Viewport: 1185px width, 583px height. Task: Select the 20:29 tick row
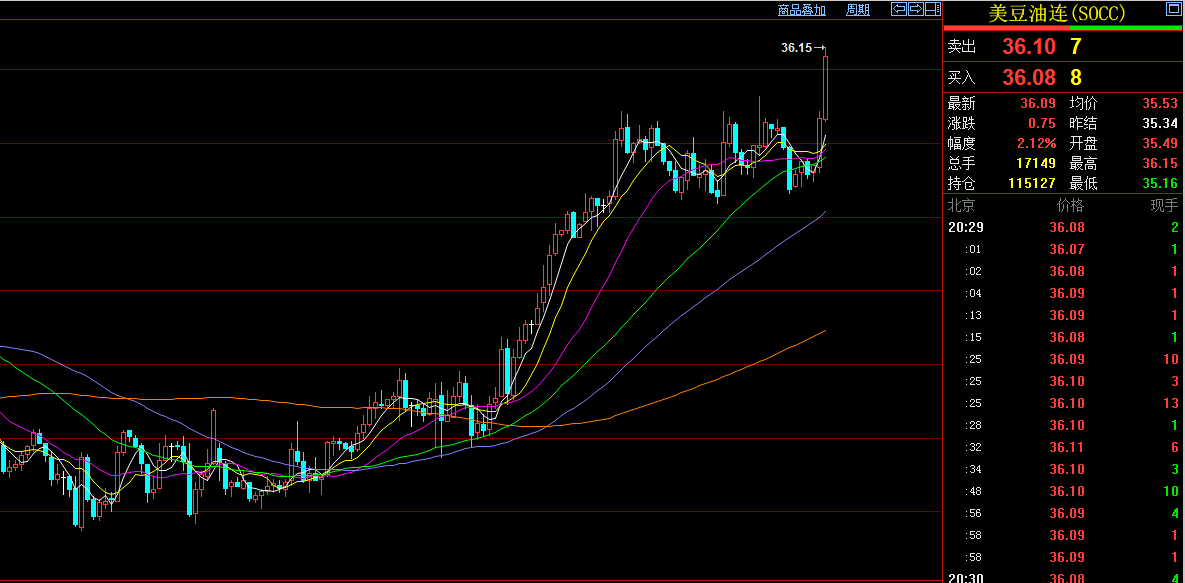[1063, 228]
